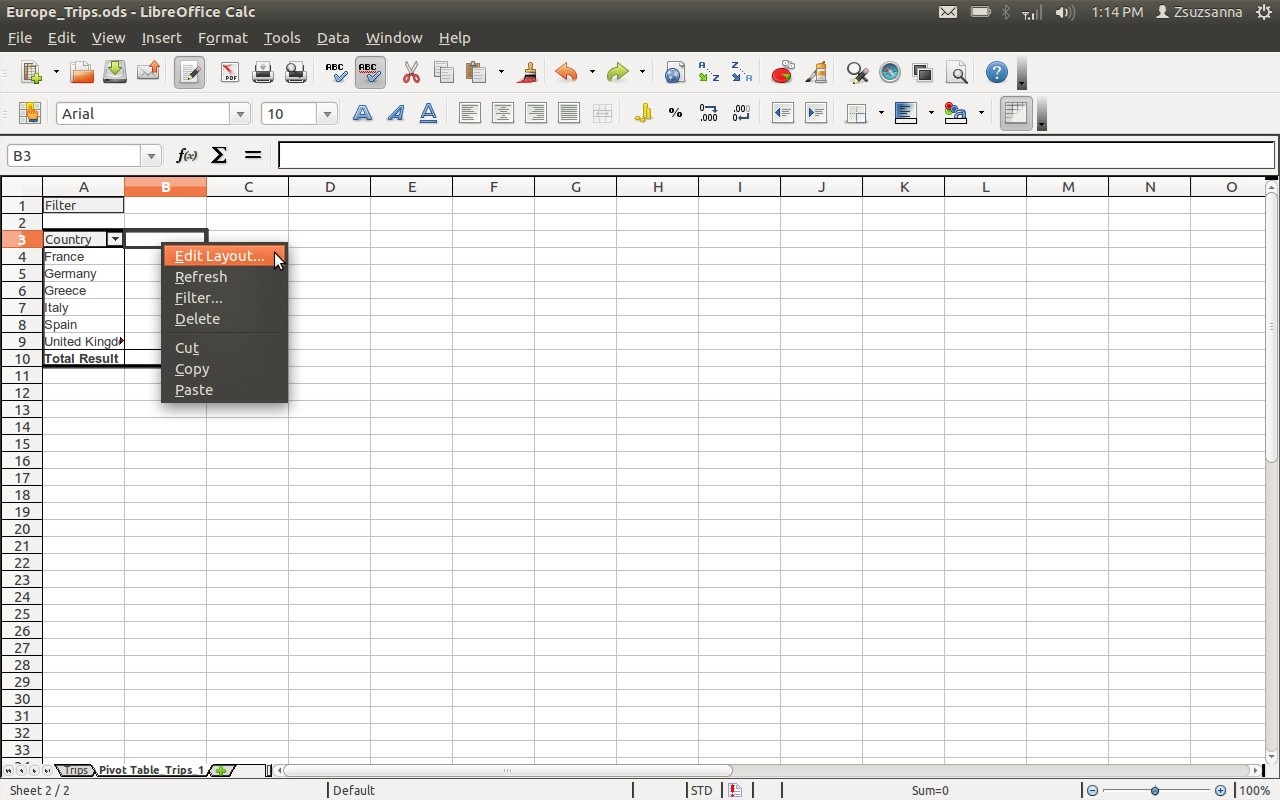This screenshot has width=1280, height=800.
Task: Open Background Color dropdown arrow
Action: (x=931, y=113)
